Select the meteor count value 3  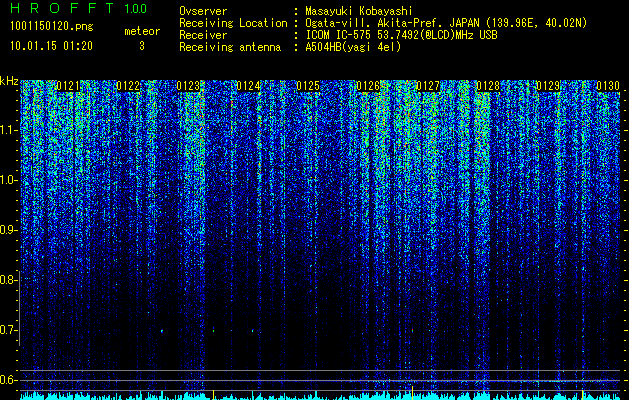(x=142, y=46)
